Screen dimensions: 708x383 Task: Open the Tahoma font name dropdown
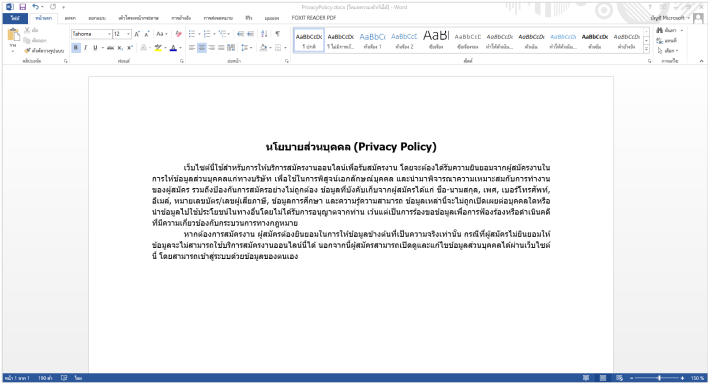tap(109, 34)
